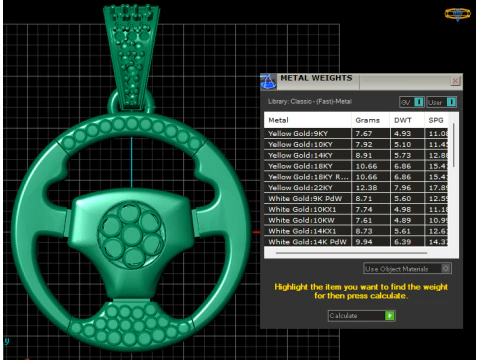The width and height of the screenshot is (480, 360).
Task: Select the White Gold:10KX1 row
Action: tap(356, 209)
